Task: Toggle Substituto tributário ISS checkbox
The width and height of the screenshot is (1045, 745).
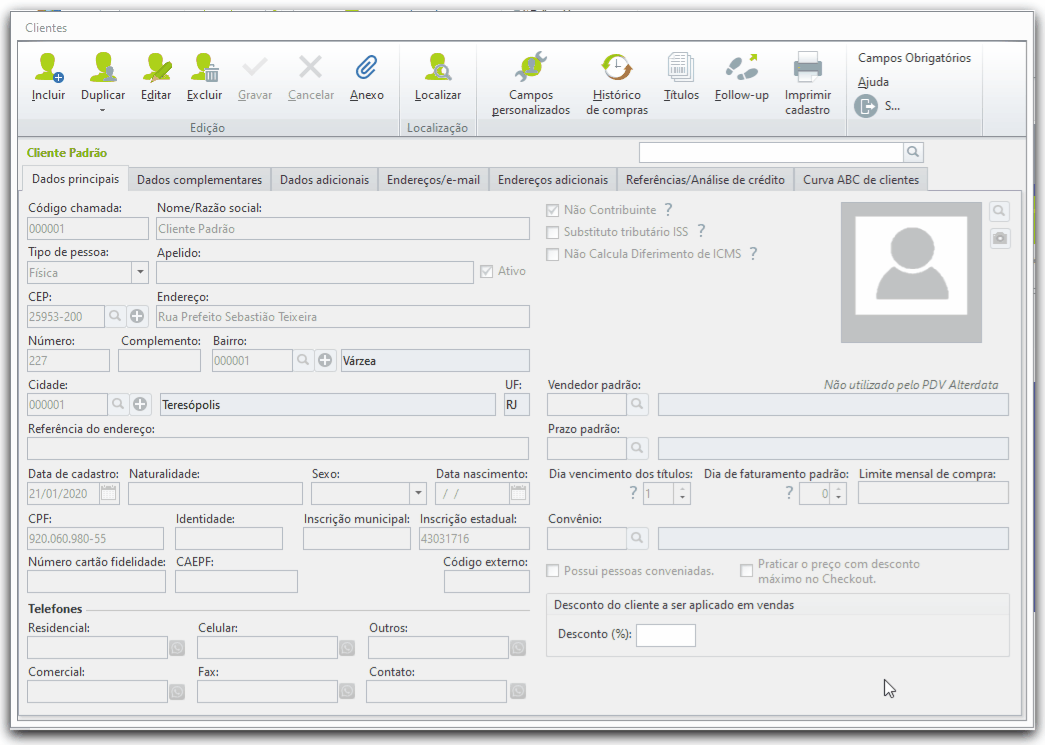Action: (x=552, y=233)
